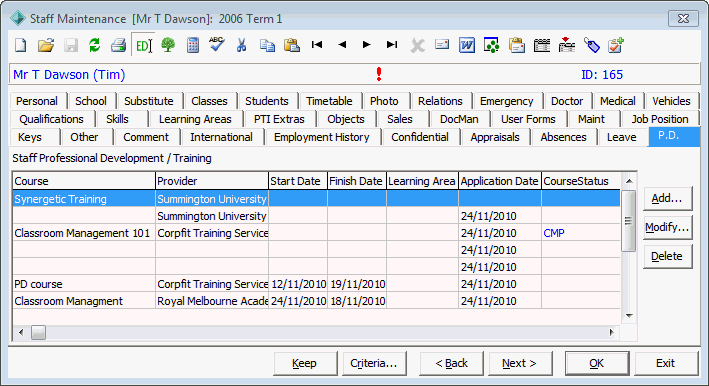Click the vertical scrollbar down arrow
Viewport: 709px width, 386px height.
tap(629, 315)
